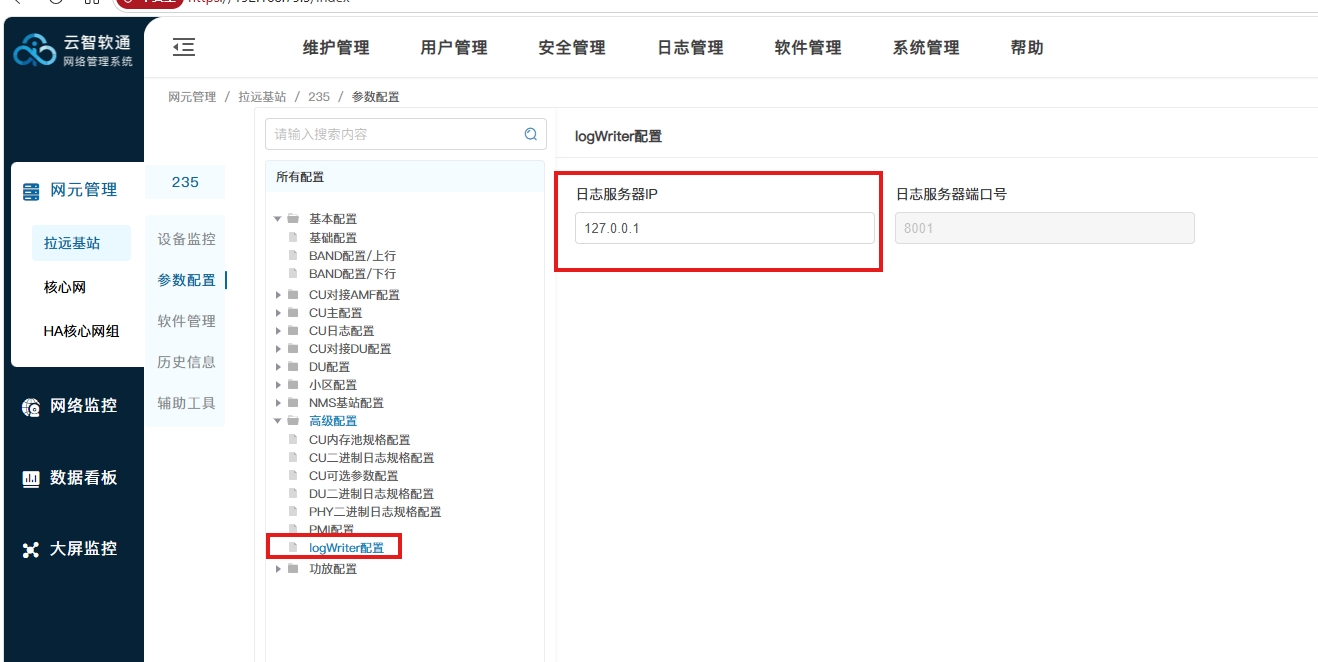Click the 大屏监控 network icon

pos(31,549)
